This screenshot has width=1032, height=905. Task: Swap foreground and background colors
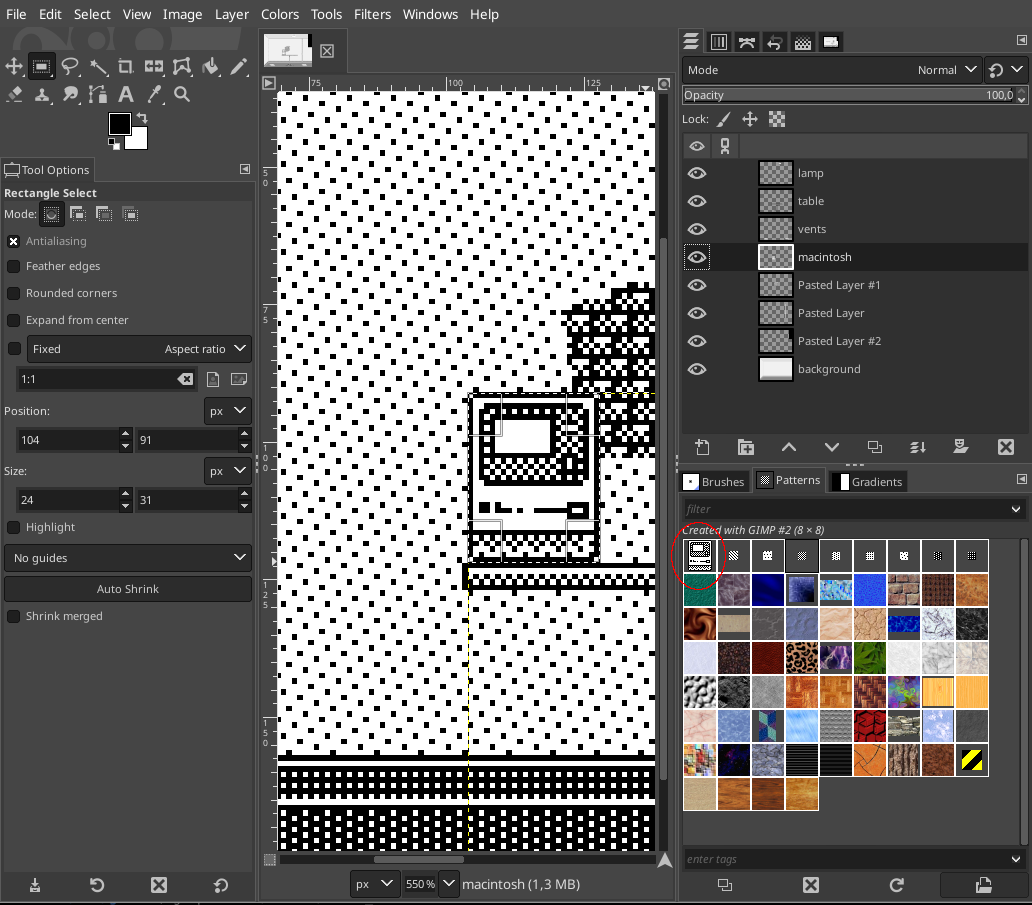pos(142,118)
